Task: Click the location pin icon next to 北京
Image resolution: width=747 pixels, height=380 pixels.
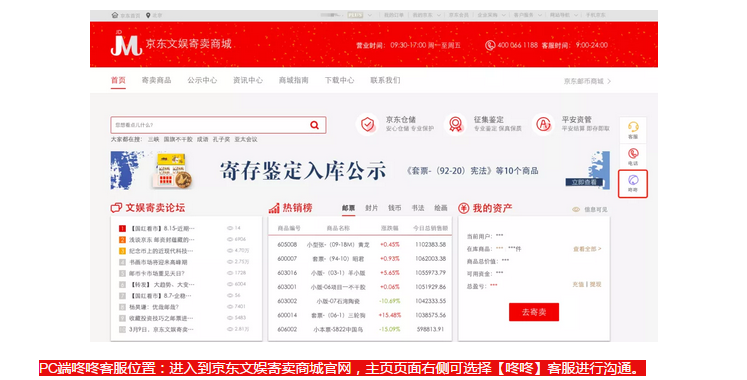Action: [148, 15]
